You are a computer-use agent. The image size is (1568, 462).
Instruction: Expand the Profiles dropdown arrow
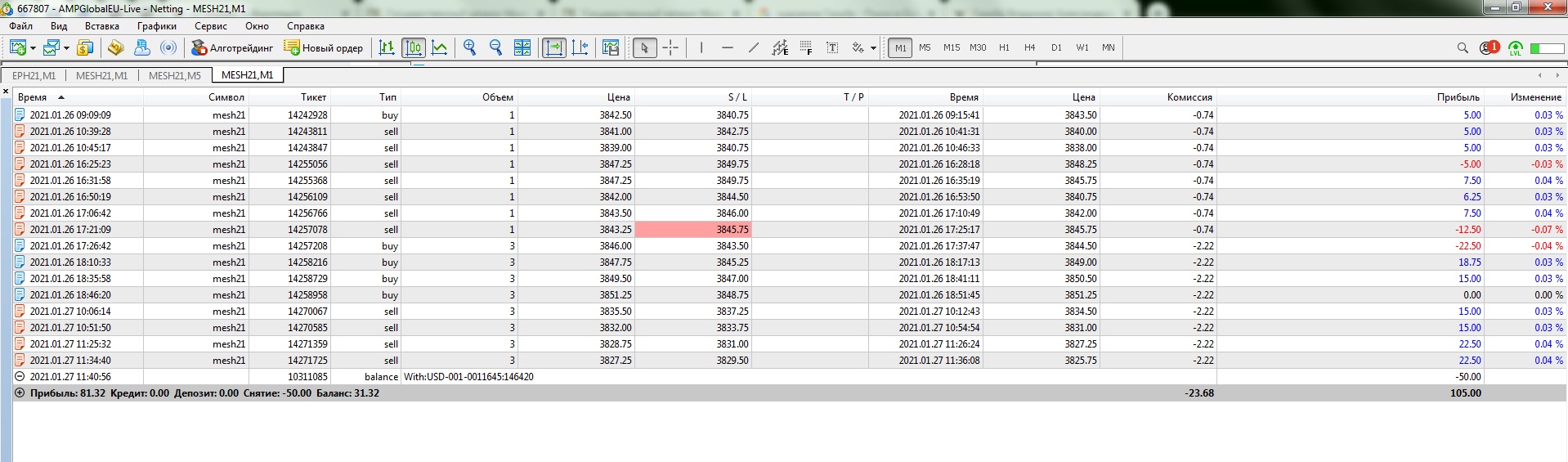(x=66, y=48)
